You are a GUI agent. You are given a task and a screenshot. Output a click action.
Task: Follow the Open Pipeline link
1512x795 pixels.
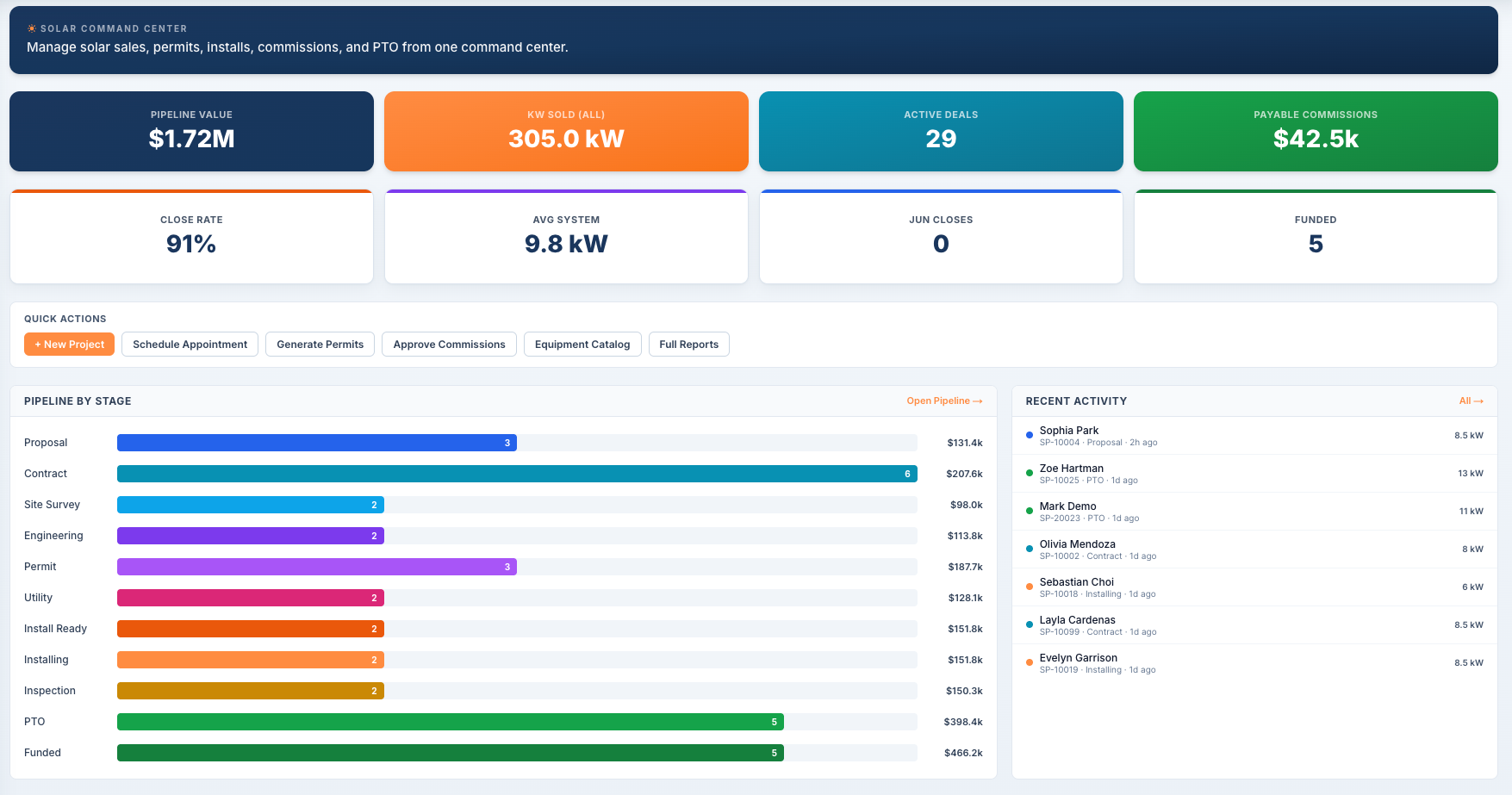(944, 401)
